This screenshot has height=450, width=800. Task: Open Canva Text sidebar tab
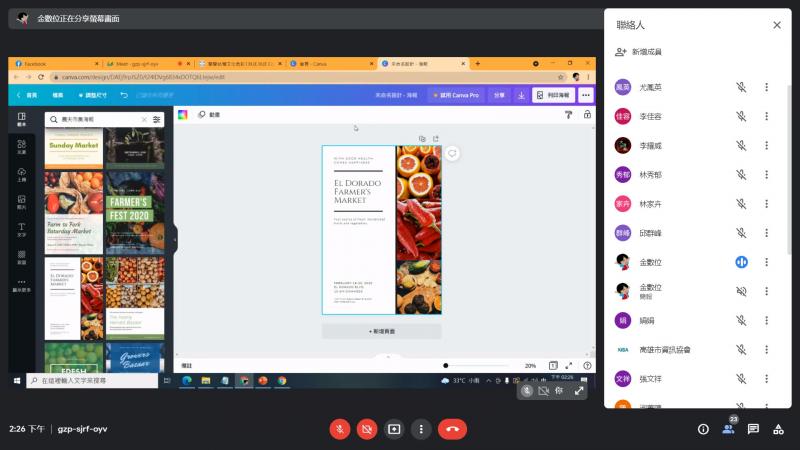click(x=21, y=230)
